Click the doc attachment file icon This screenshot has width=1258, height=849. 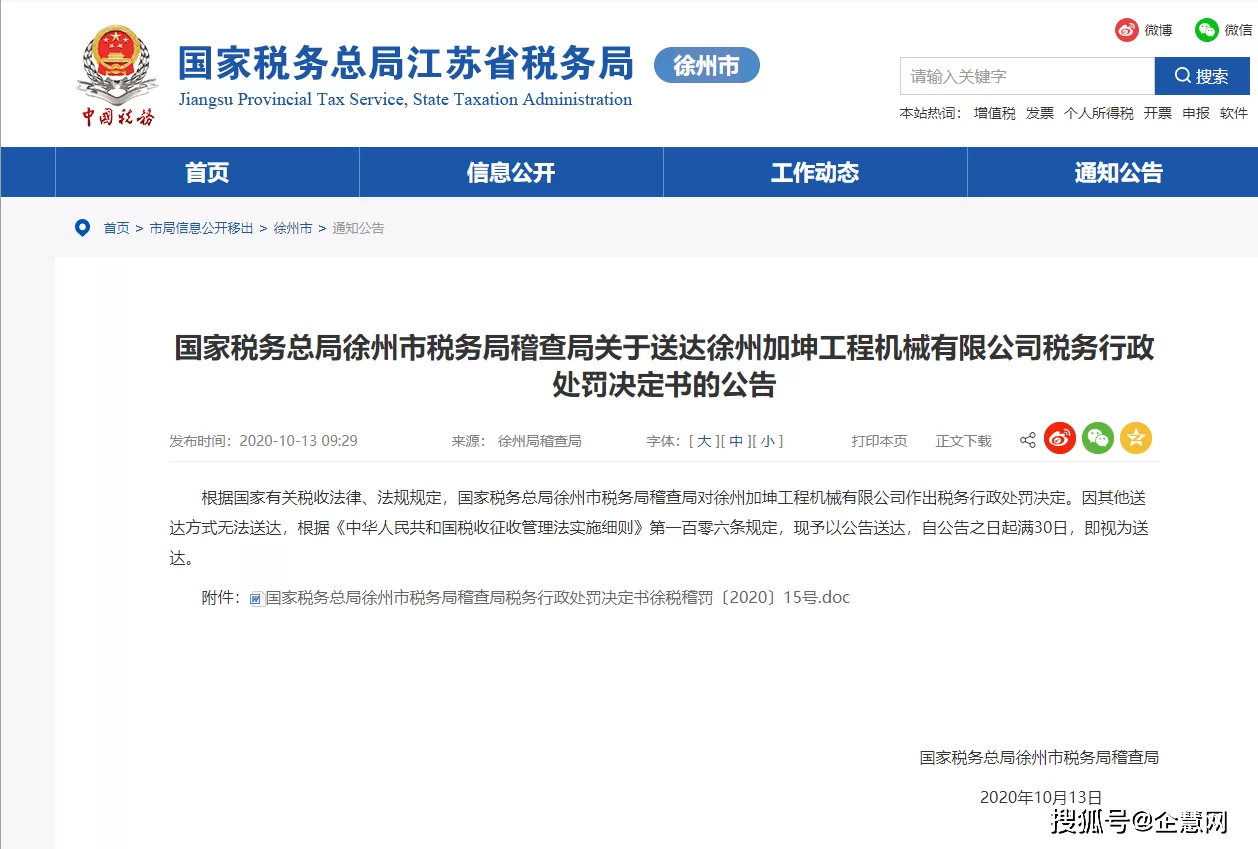257,599
